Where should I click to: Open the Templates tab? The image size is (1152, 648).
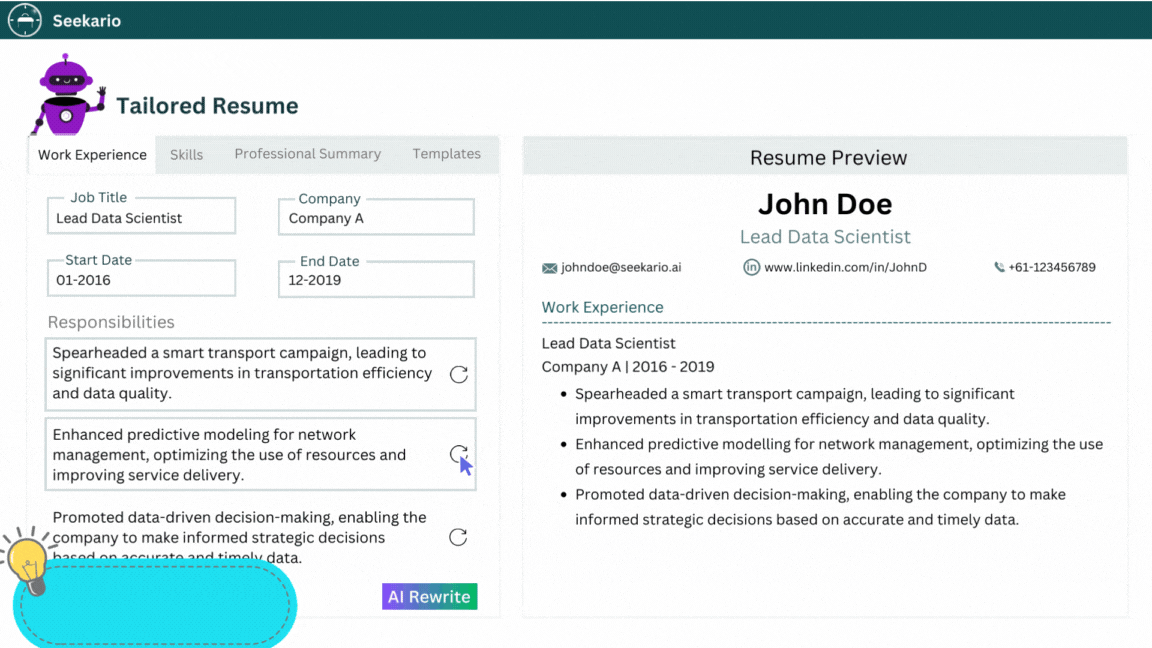[447, 154]
